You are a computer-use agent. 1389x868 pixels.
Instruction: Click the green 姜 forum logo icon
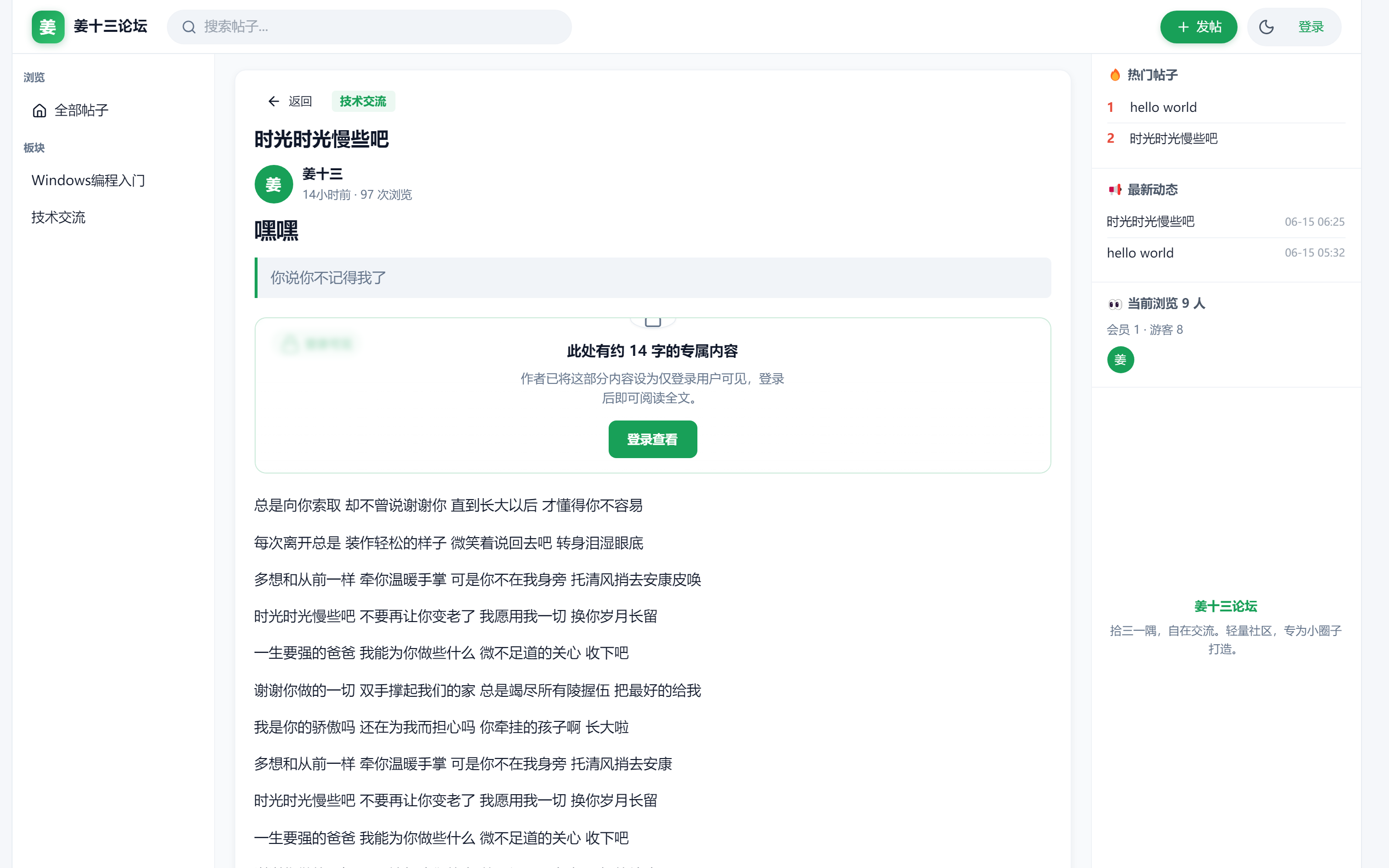pyautogui.click(x=48, y=27)
